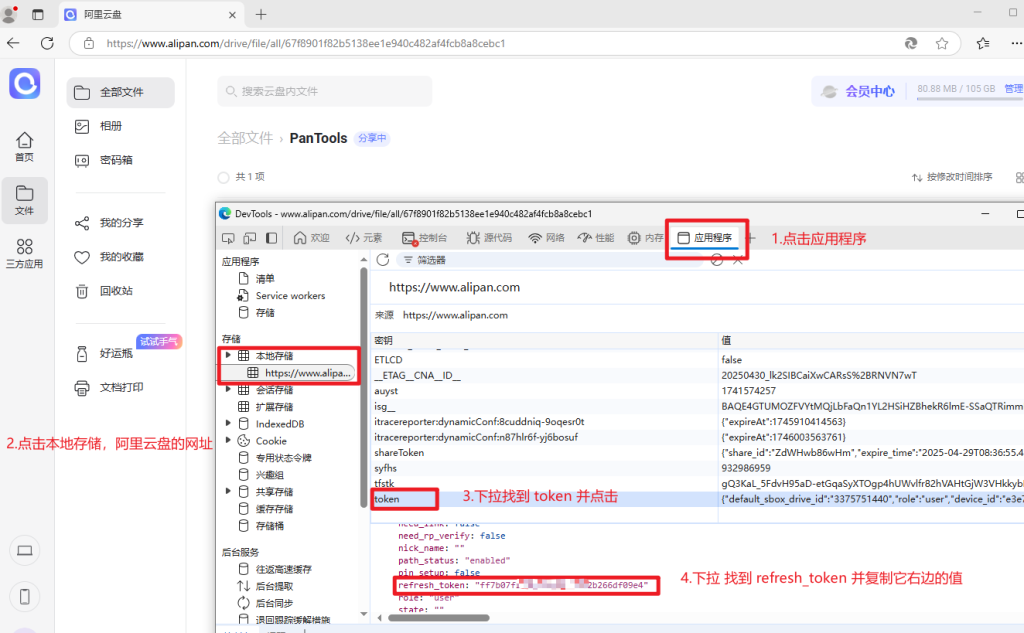Viewport: 1024px width, 633px height.
Task: Expand the 共享存储 node
Action: pyautogui.click(x=228, y=491)
